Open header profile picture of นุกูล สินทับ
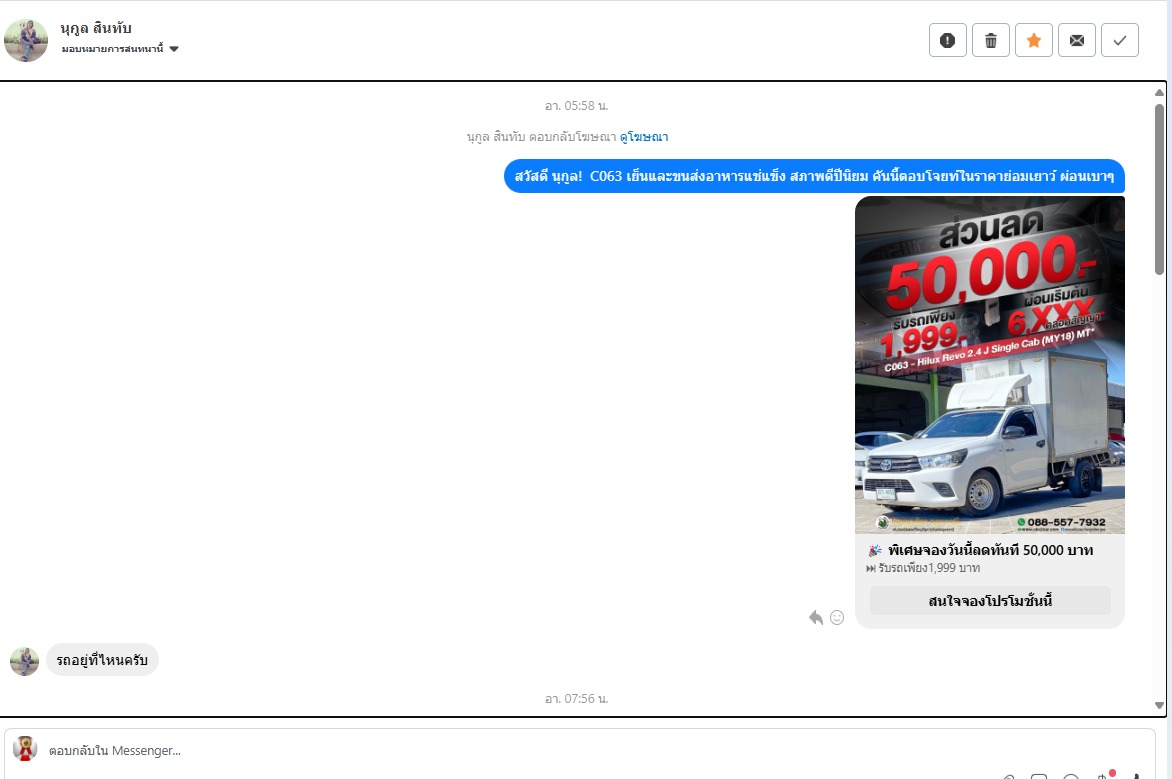 (26, 40)
